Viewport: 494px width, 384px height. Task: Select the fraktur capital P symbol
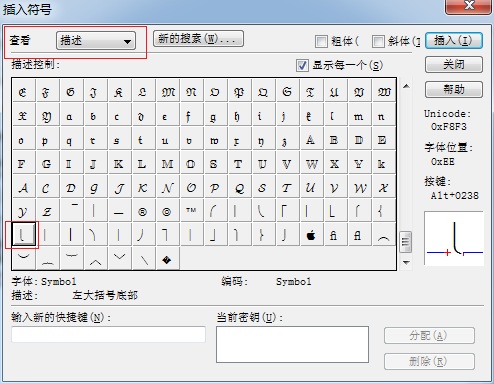tap(239, 92)
